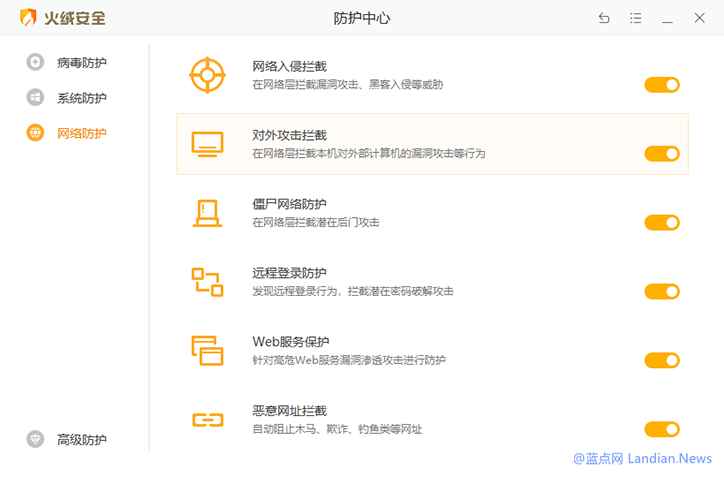Disable Web服务保护 toggle switch
Viewport: 724px width, 477px height.
coord(661,360)
